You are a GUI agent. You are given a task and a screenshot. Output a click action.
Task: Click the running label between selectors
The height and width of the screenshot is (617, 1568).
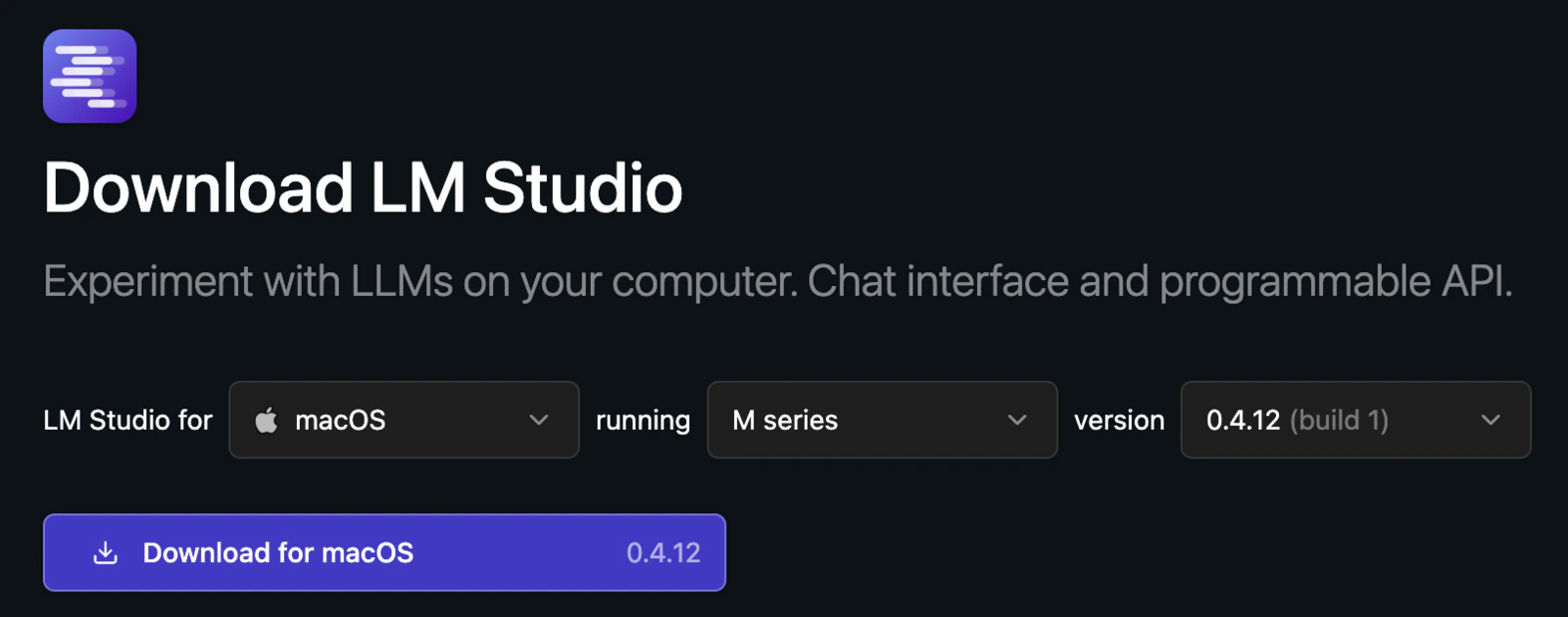[642, 420]
